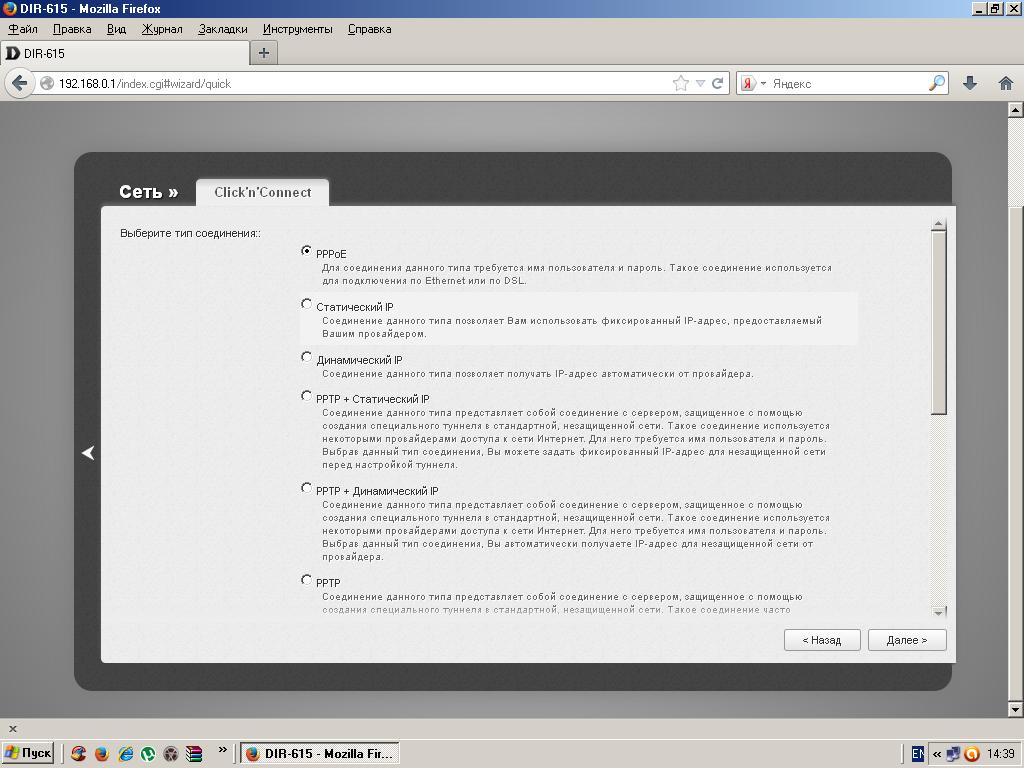Reload the page with refresh icon

coord(718,84)
